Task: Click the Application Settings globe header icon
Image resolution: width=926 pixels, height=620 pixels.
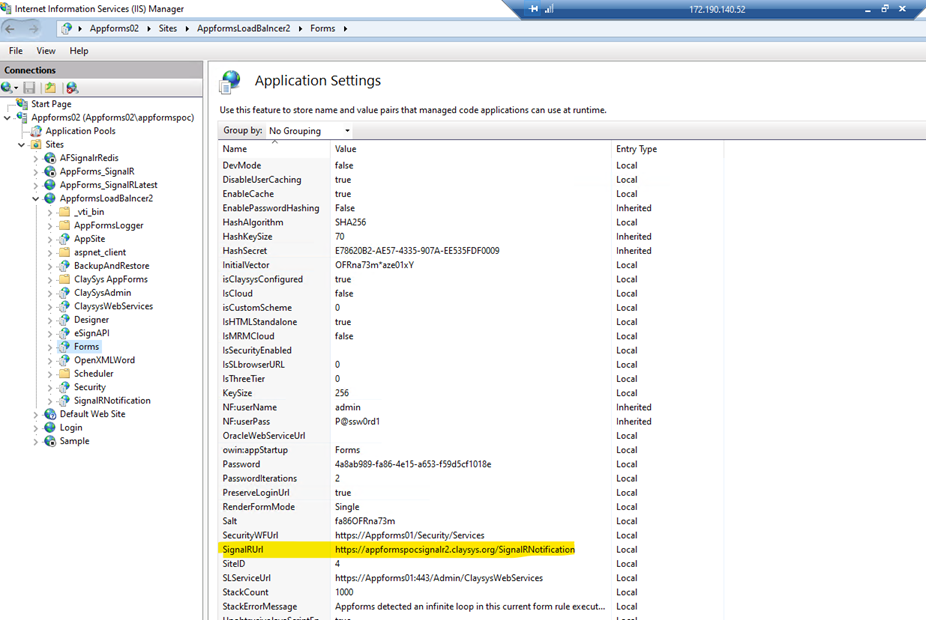Action: 231,81
